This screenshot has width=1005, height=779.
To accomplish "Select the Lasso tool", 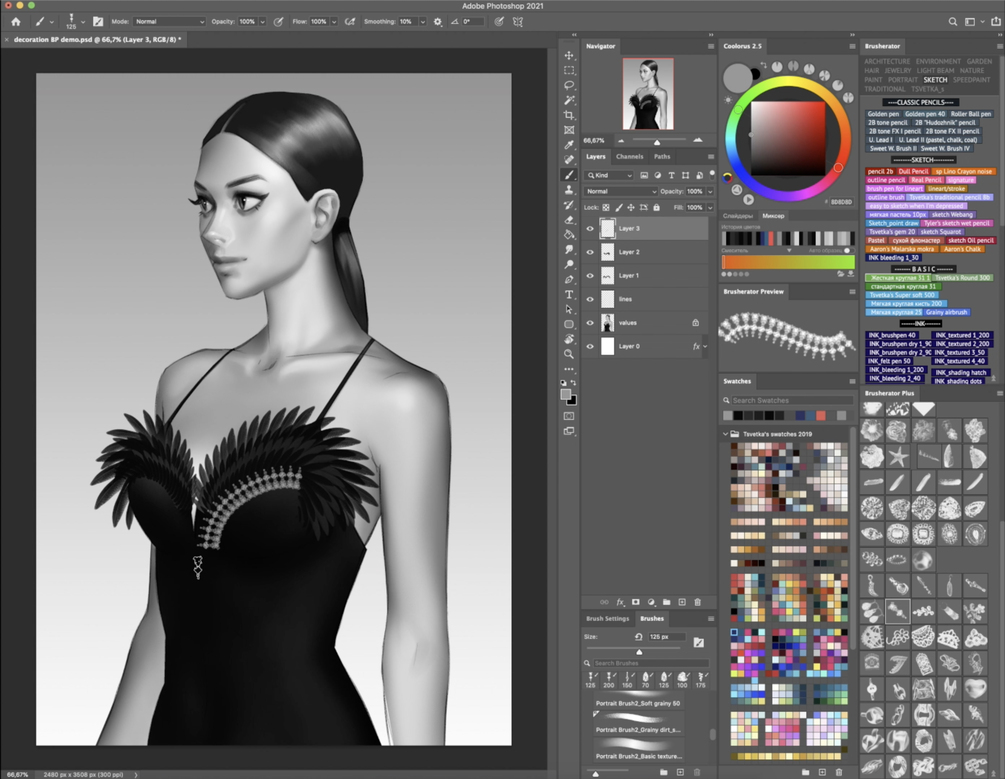I will 569,85.
